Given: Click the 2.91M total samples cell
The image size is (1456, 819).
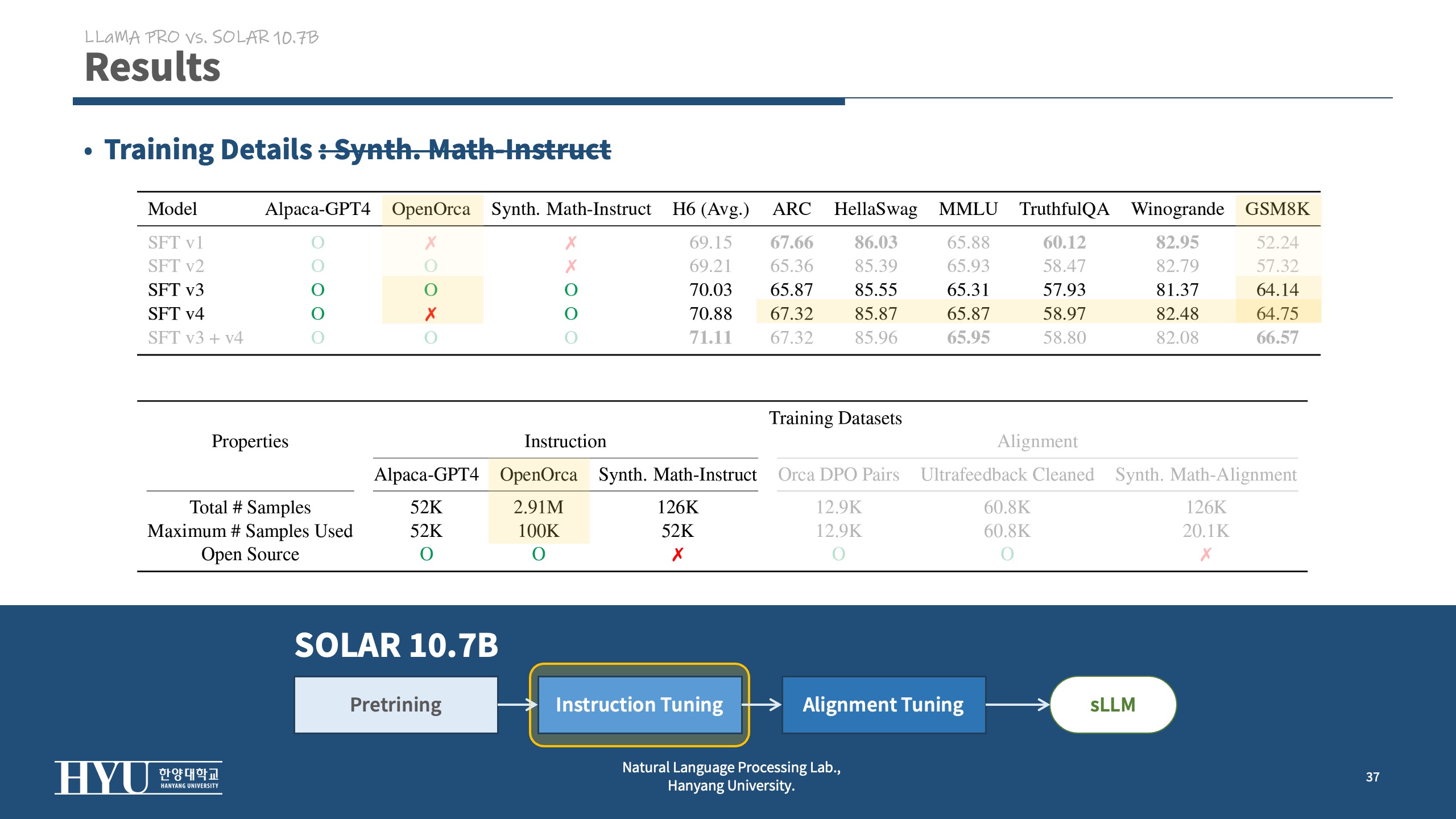Looking at the screenshot, I should click(x=538, y=507).
